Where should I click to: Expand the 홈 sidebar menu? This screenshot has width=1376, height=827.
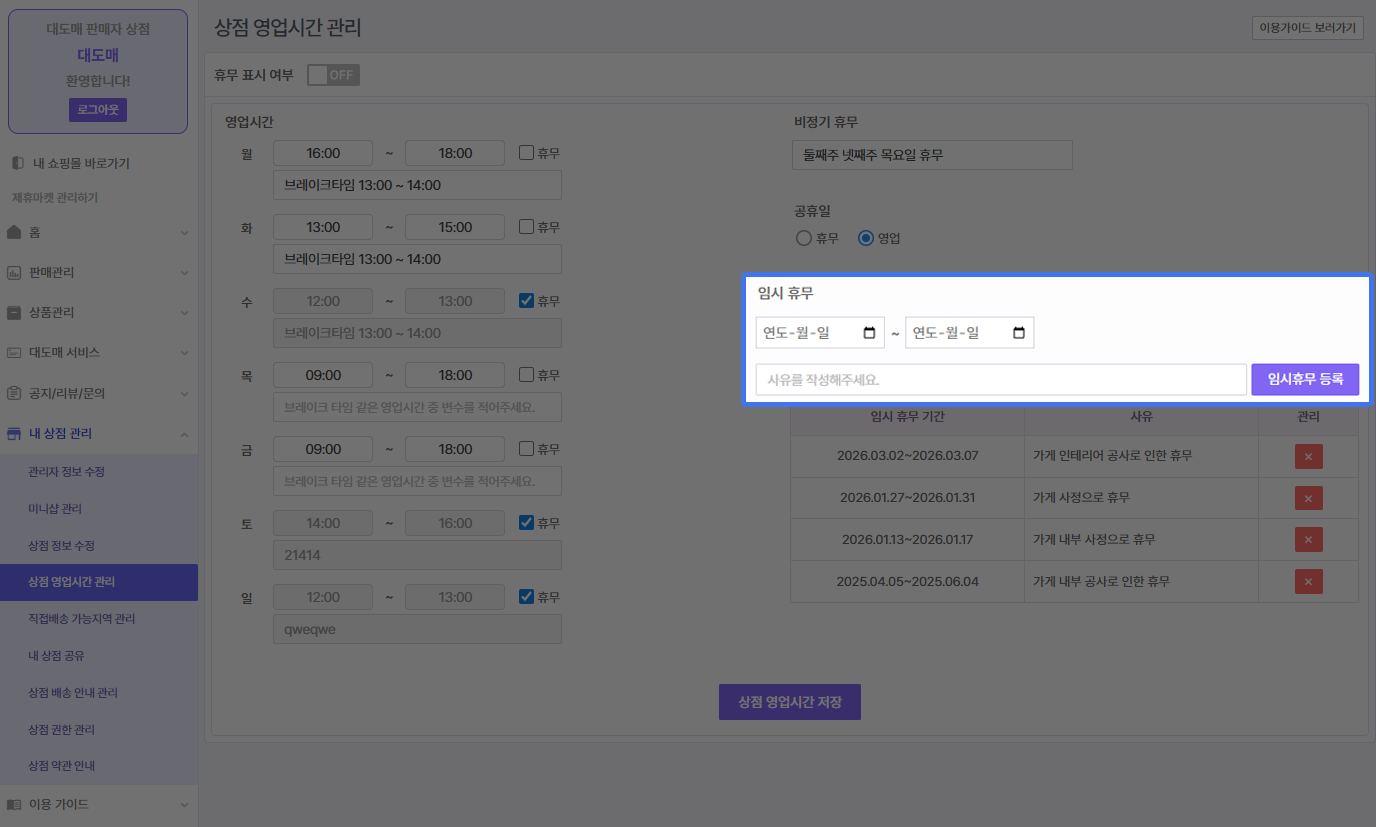pos(98,232)
